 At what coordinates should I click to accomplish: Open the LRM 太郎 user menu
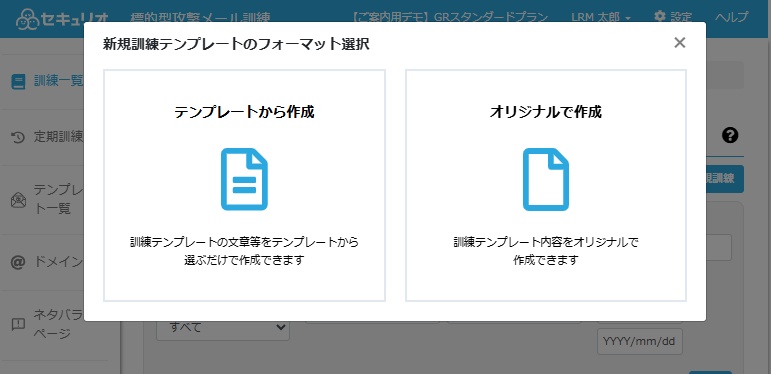tap(601, 17)
